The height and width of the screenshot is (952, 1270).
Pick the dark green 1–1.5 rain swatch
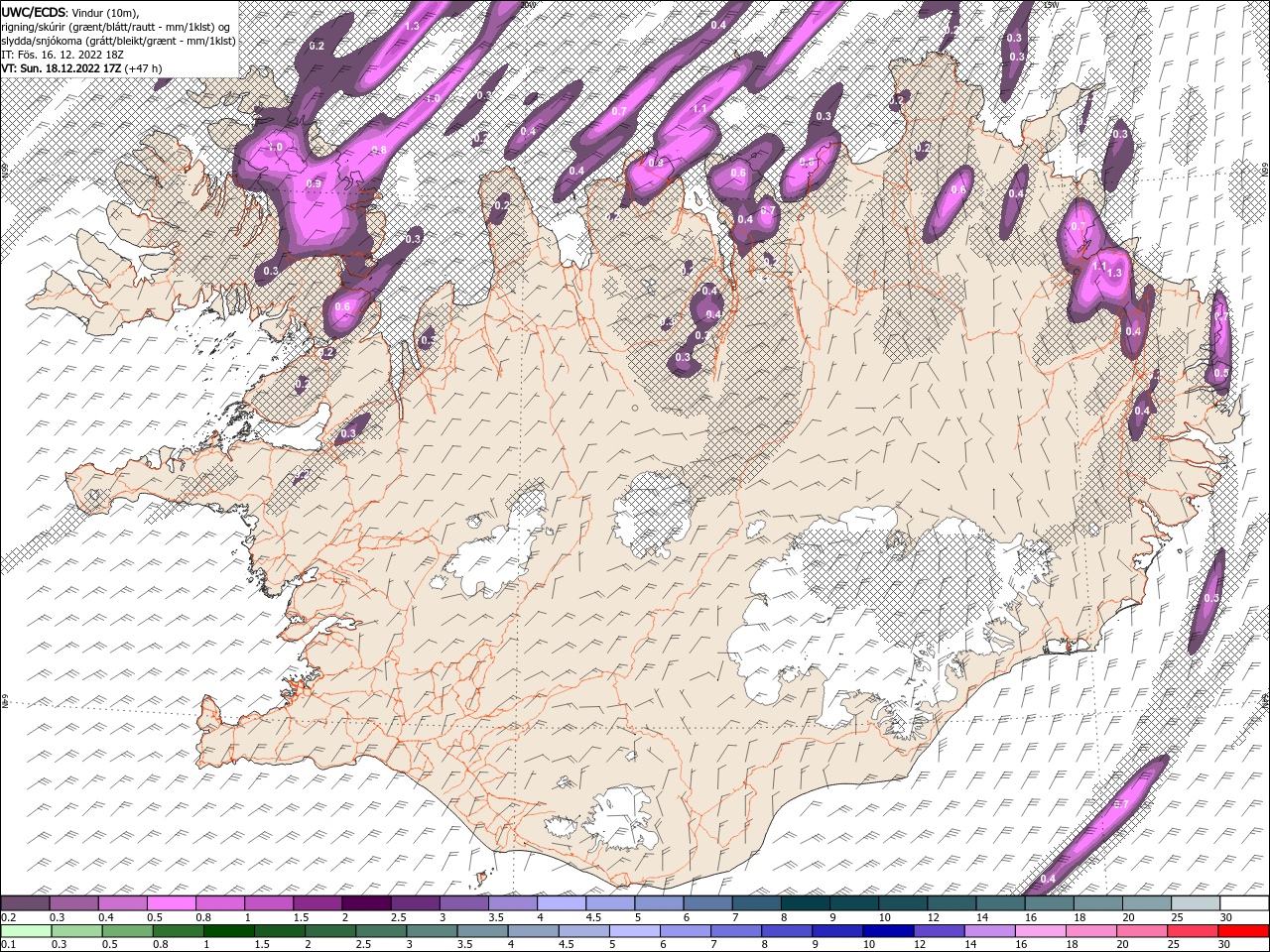[230, 930]
